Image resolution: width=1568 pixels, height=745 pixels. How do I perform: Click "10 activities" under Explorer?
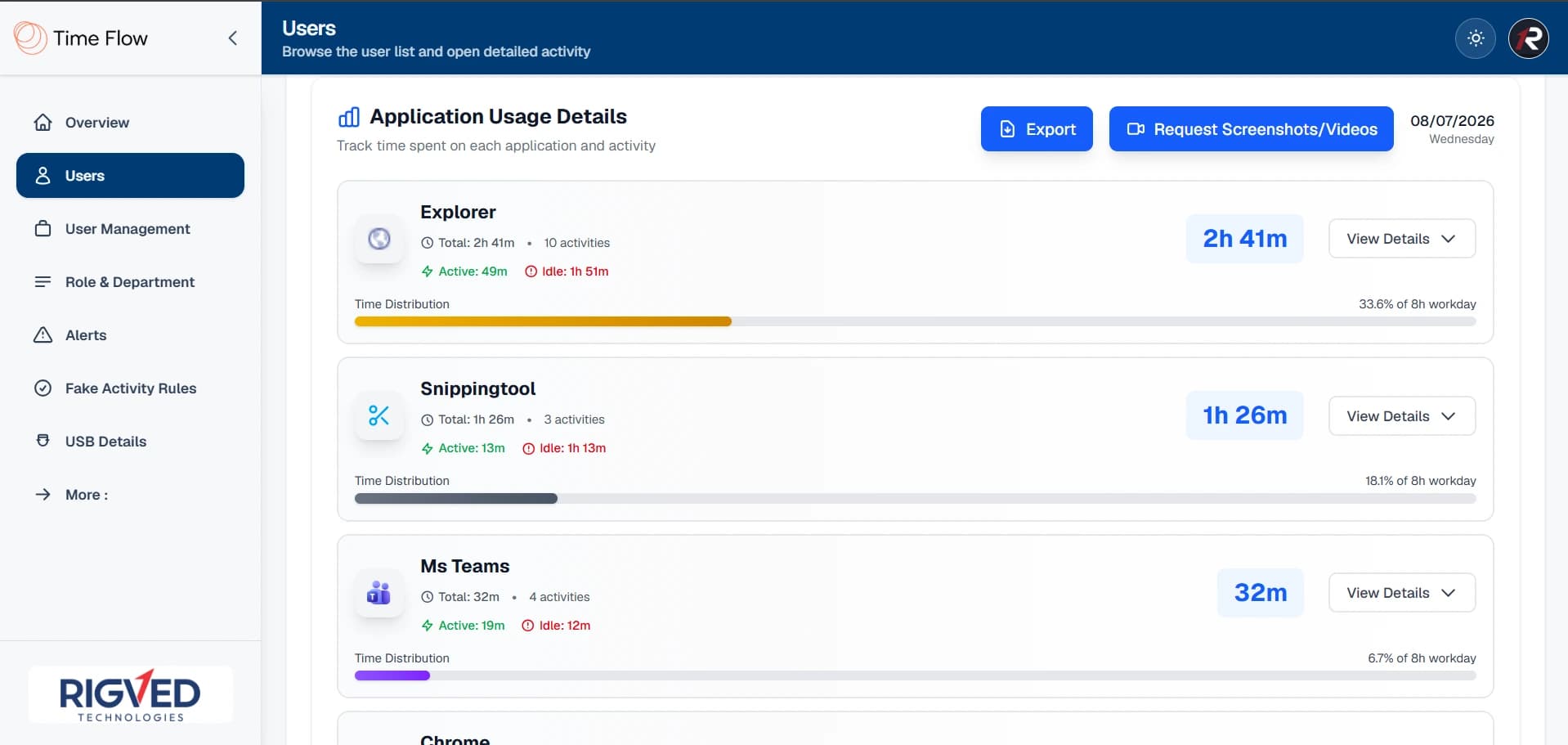[577, 243]
